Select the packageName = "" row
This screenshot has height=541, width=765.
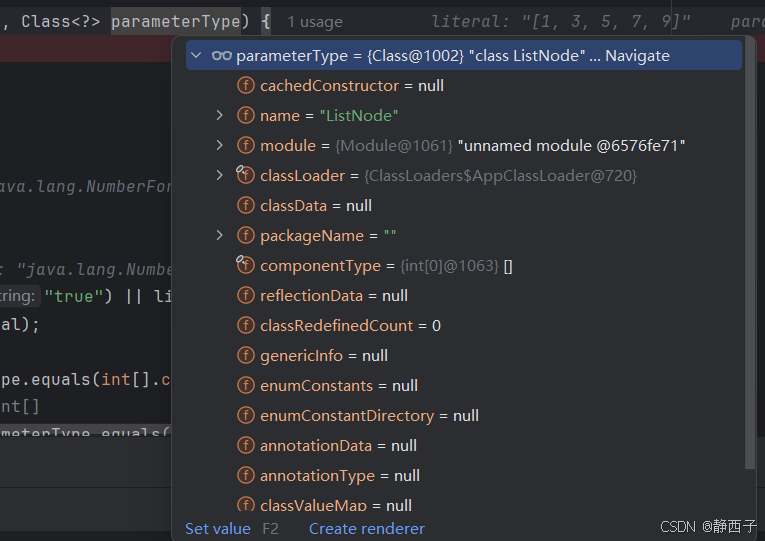point(463,236)
